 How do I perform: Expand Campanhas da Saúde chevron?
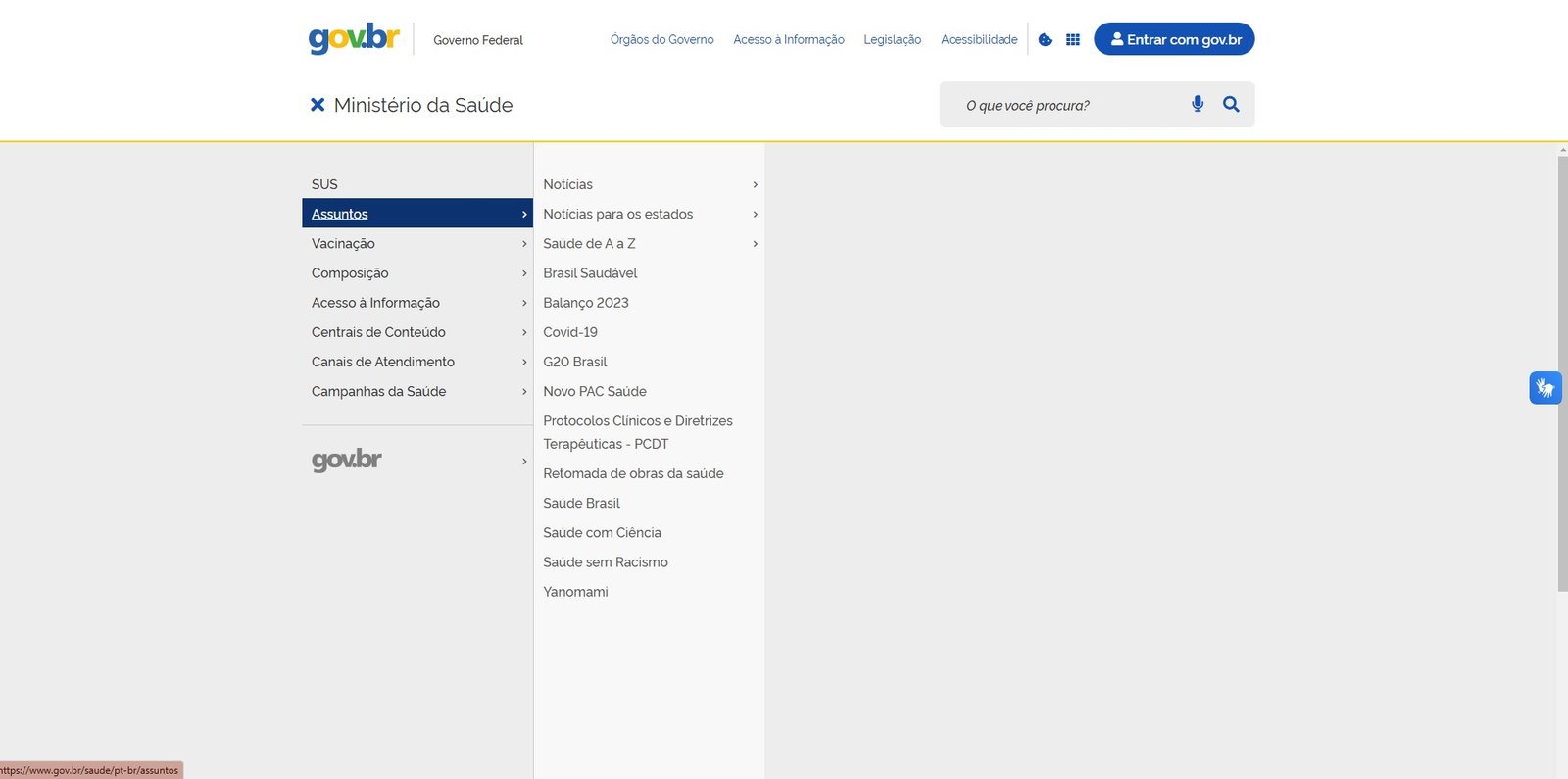[524, 391]
